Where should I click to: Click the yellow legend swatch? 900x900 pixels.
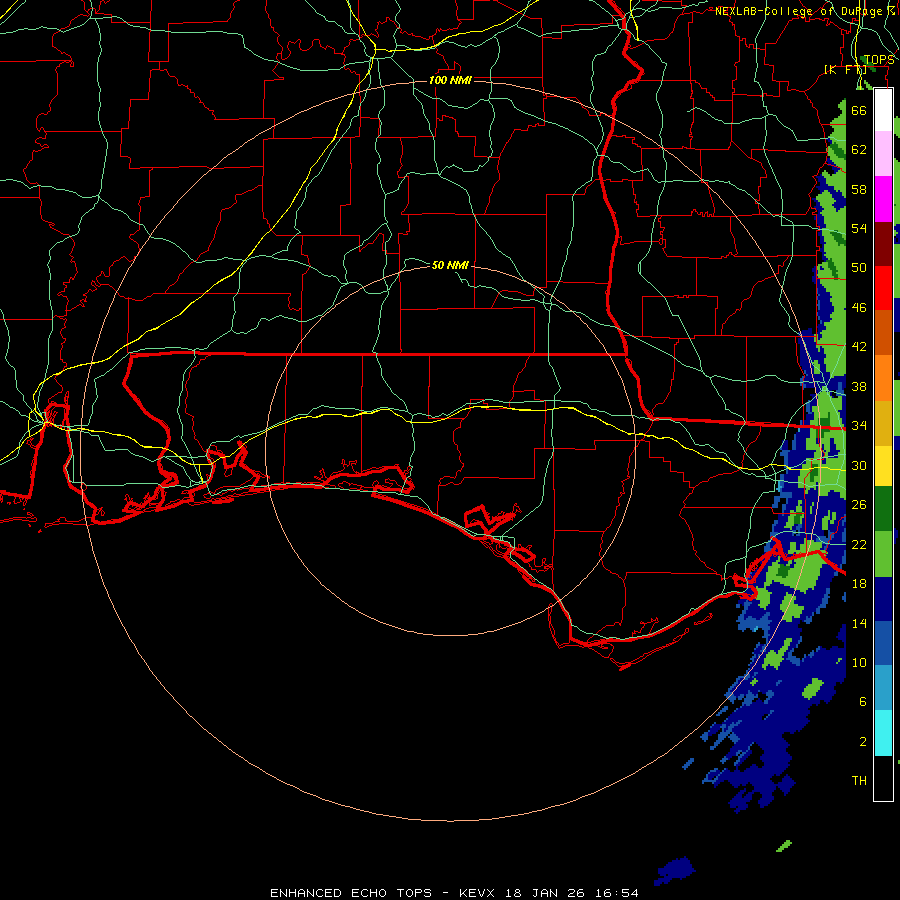pos(883,465)
